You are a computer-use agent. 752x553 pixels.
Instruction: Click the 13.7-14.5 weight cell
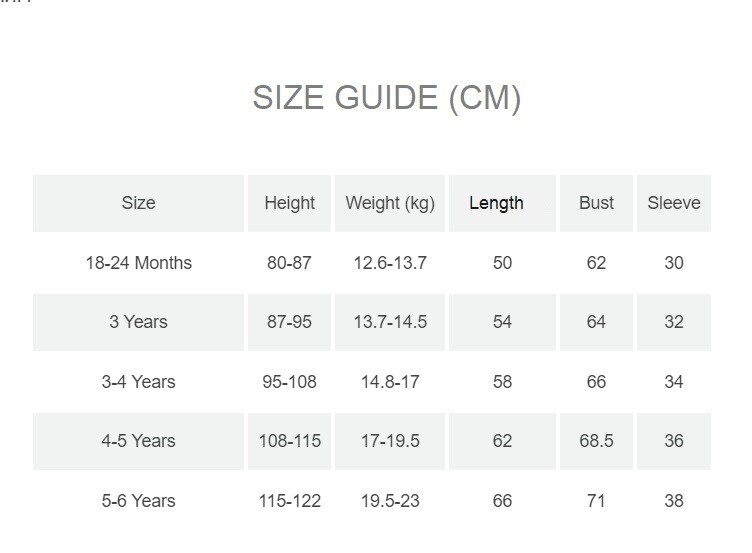[390, 322]
